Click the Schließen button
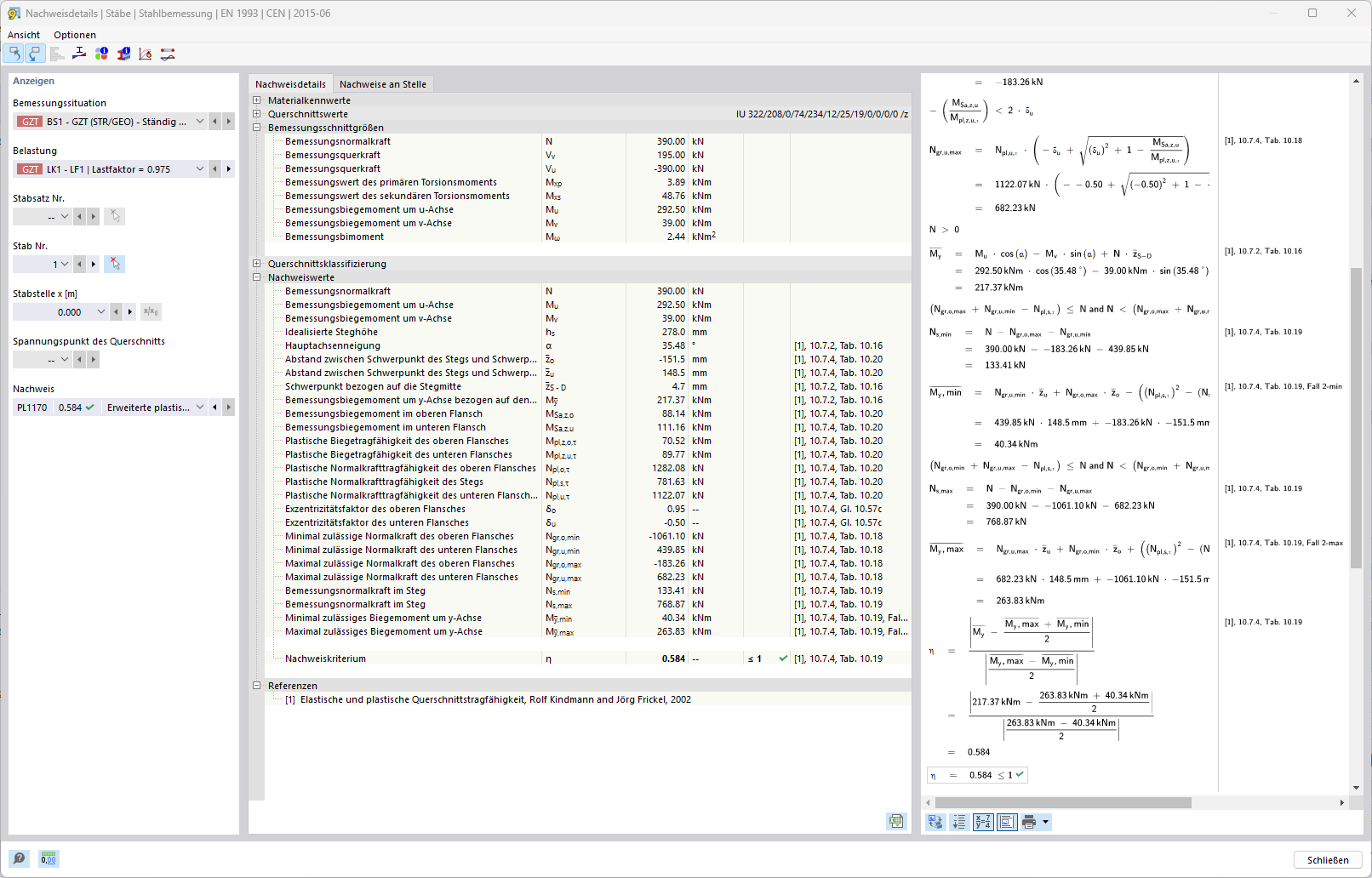The height and width of the screenshot is (878, 1372). click(1328, 859)
